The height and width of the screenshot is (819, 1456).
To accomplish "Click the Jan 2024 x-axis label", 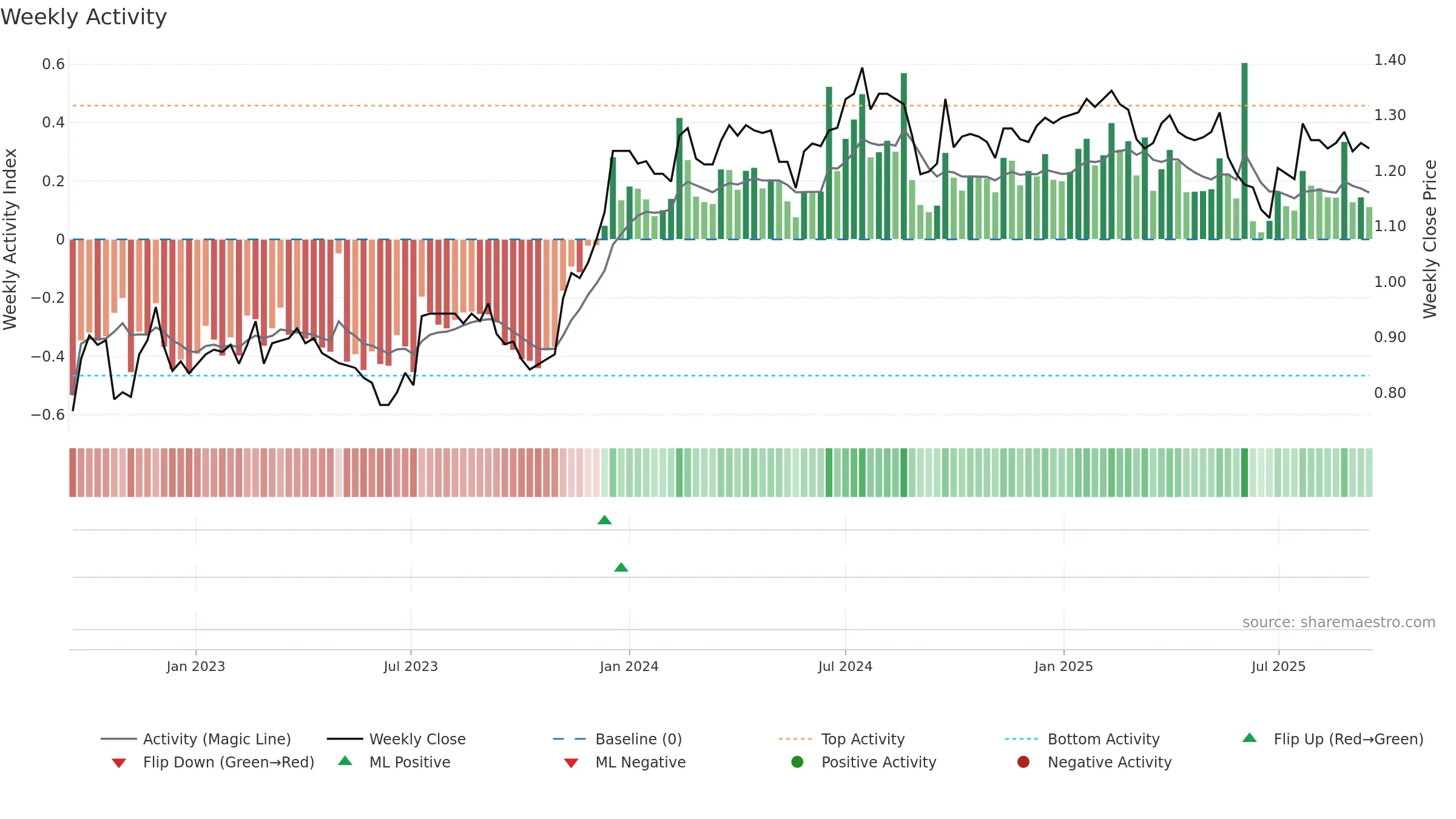I will point(629,666).
